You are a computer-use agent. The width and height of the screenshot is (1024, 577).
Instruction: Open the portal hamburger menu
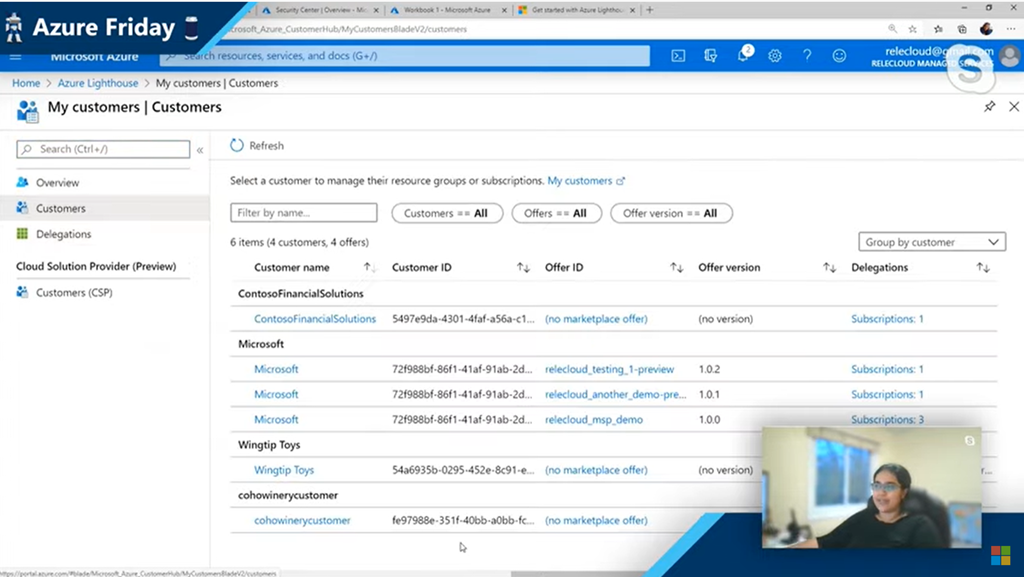(x=15, y=56)
